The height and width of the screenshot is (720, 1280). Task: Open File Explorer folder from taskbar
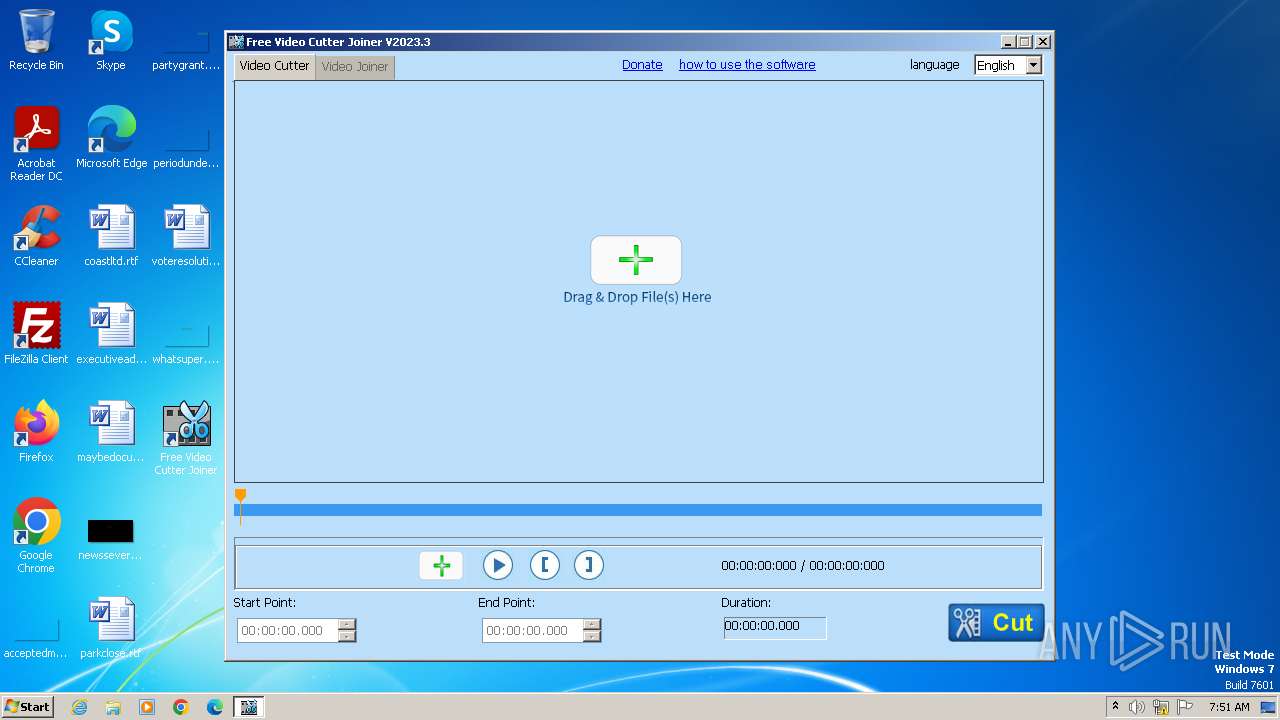coord(113,707)
